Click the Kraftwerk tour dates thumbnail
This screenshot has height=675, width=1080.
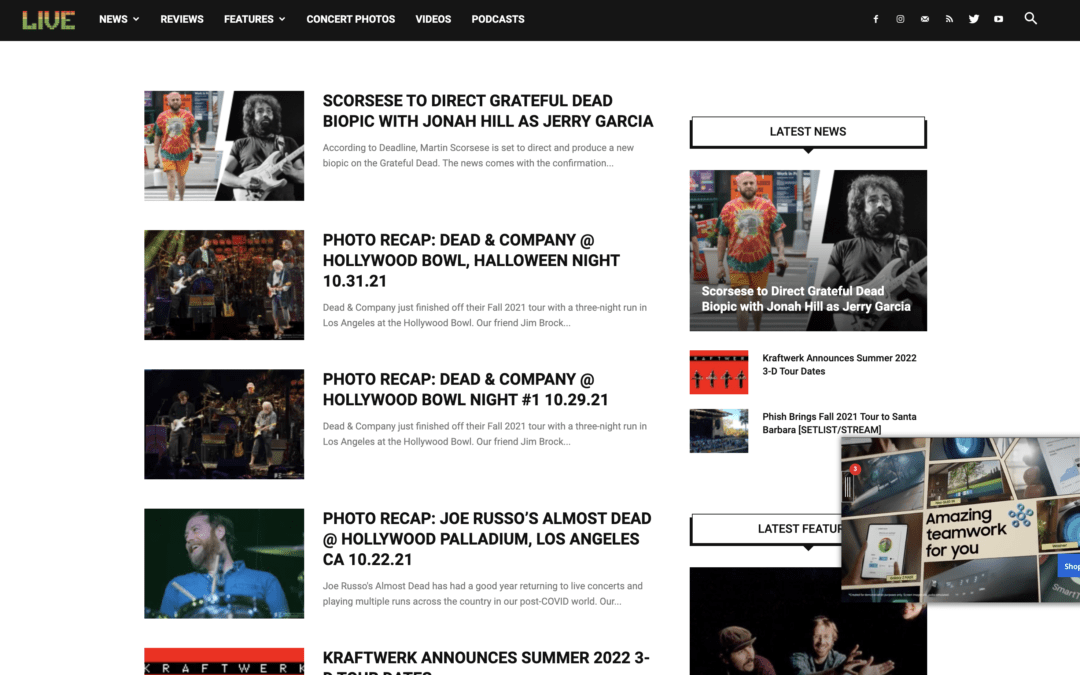point(718,371)
